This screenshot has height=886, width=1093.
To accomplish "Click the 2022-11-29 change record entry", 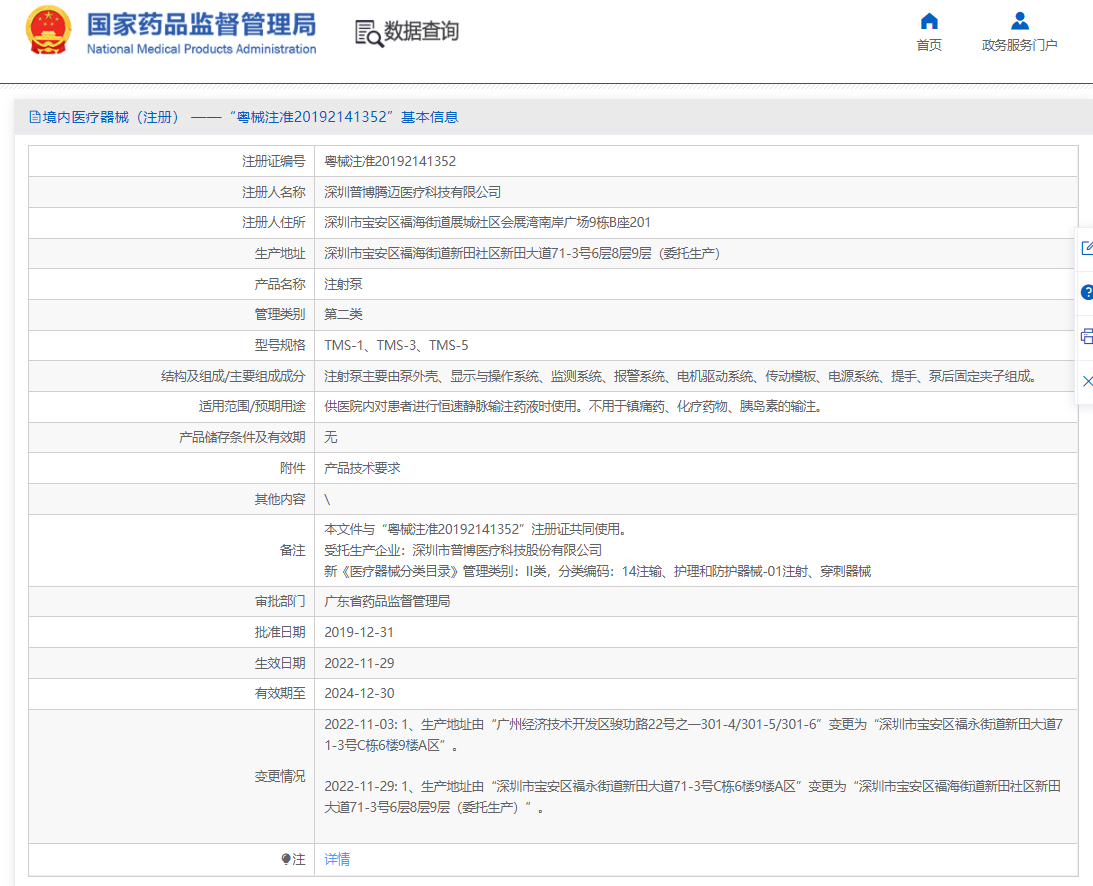I will click(x=693, y=797).
